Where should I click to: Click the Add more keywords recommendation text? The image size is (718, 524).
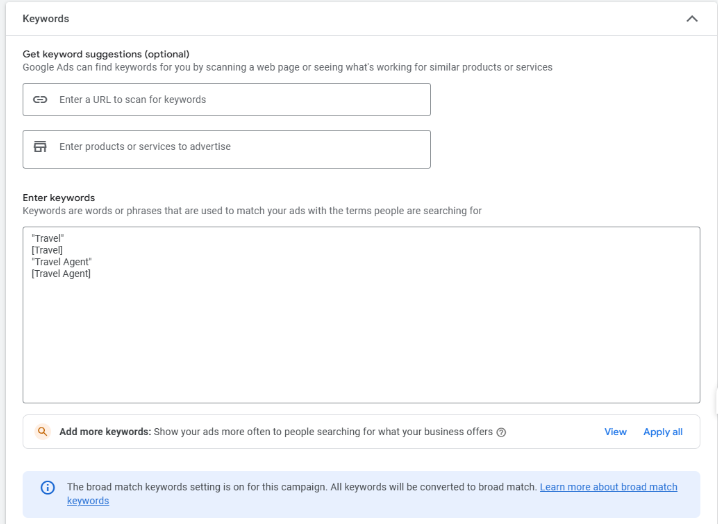tap(276, 431)
